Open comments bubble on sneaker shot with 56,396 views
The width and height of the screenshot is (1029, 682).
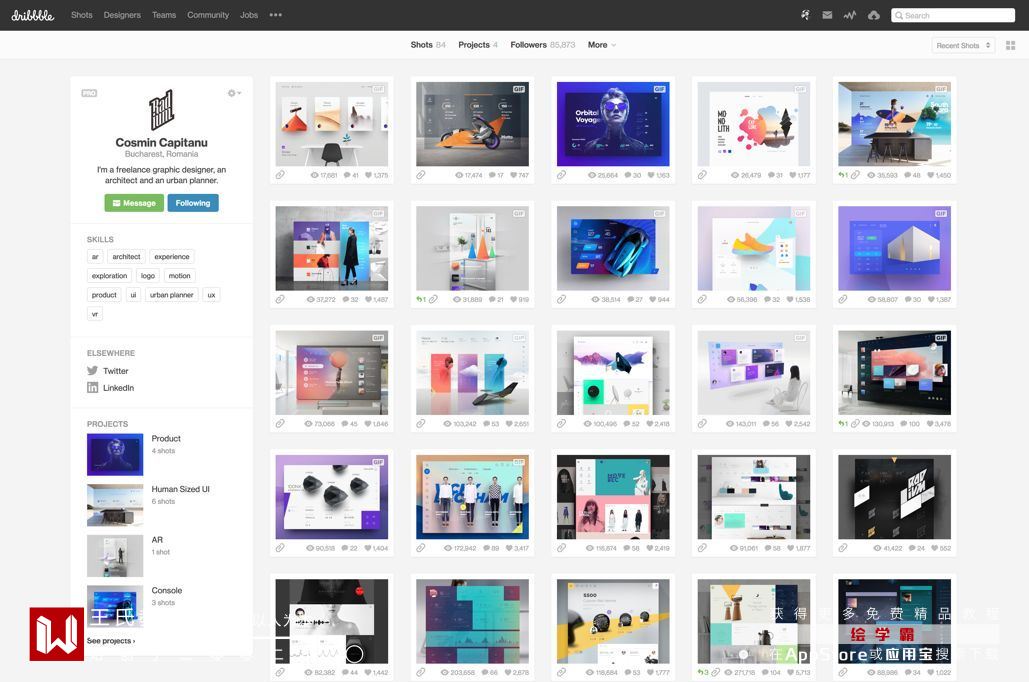(x=767, y=299)
